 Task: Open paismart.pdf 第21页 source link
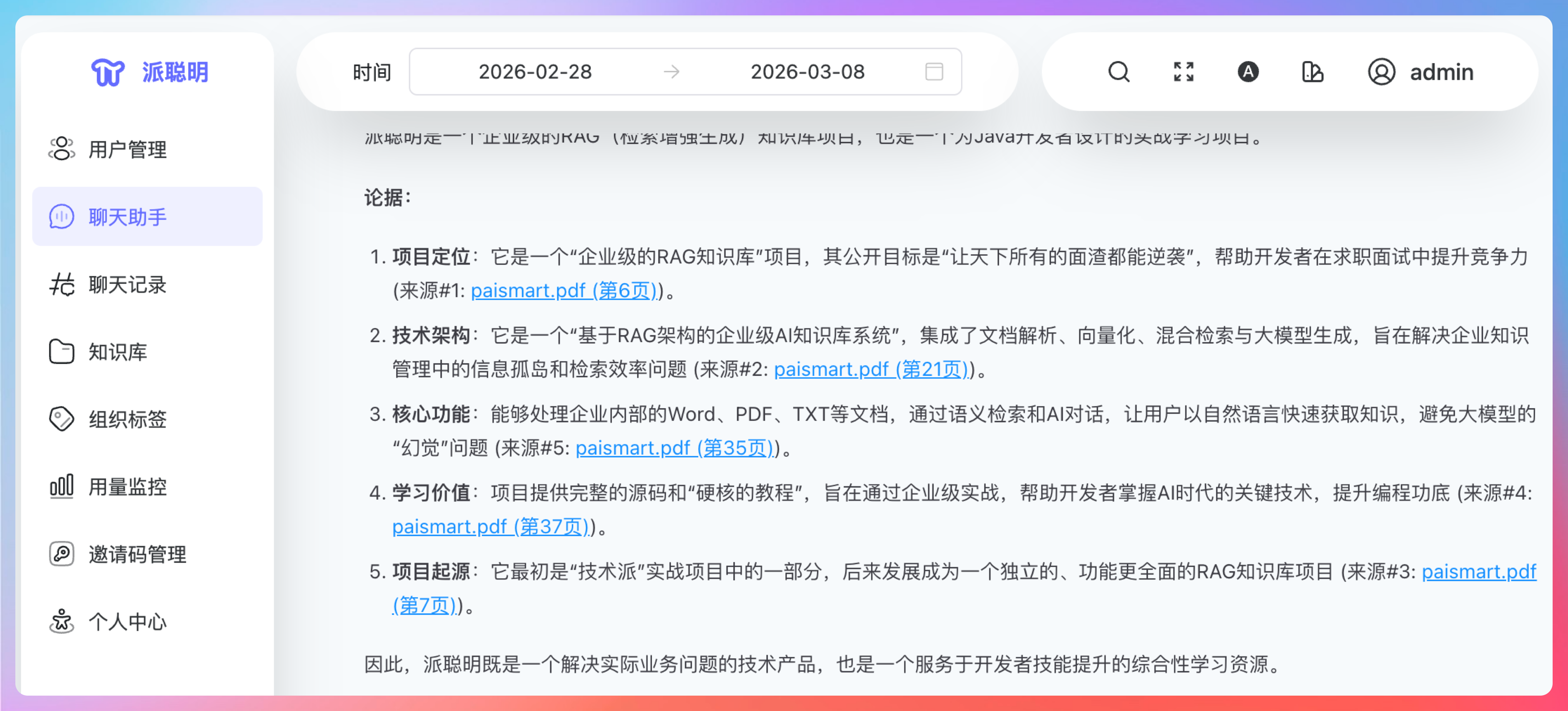(870, 369)
